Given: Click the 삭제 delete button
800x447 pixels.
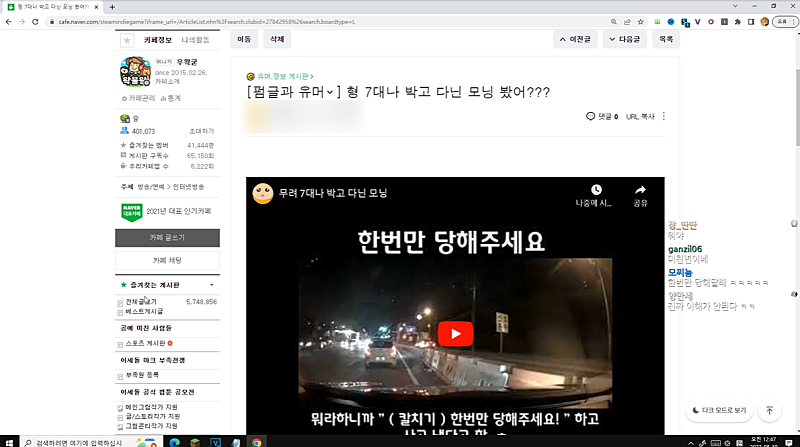Looking at the screenshot, I should 276,40.
